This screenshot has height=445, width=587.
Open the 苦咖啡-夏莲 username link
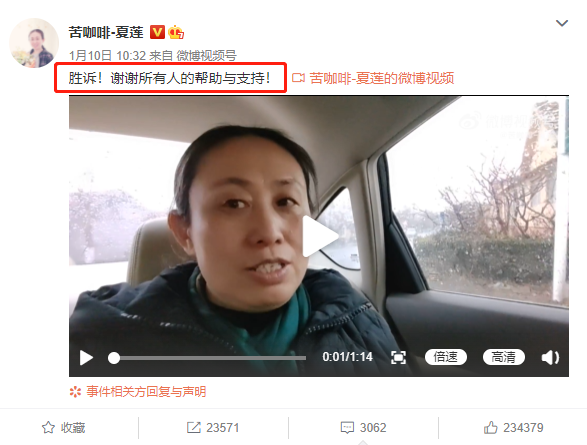tap(106, 32)
